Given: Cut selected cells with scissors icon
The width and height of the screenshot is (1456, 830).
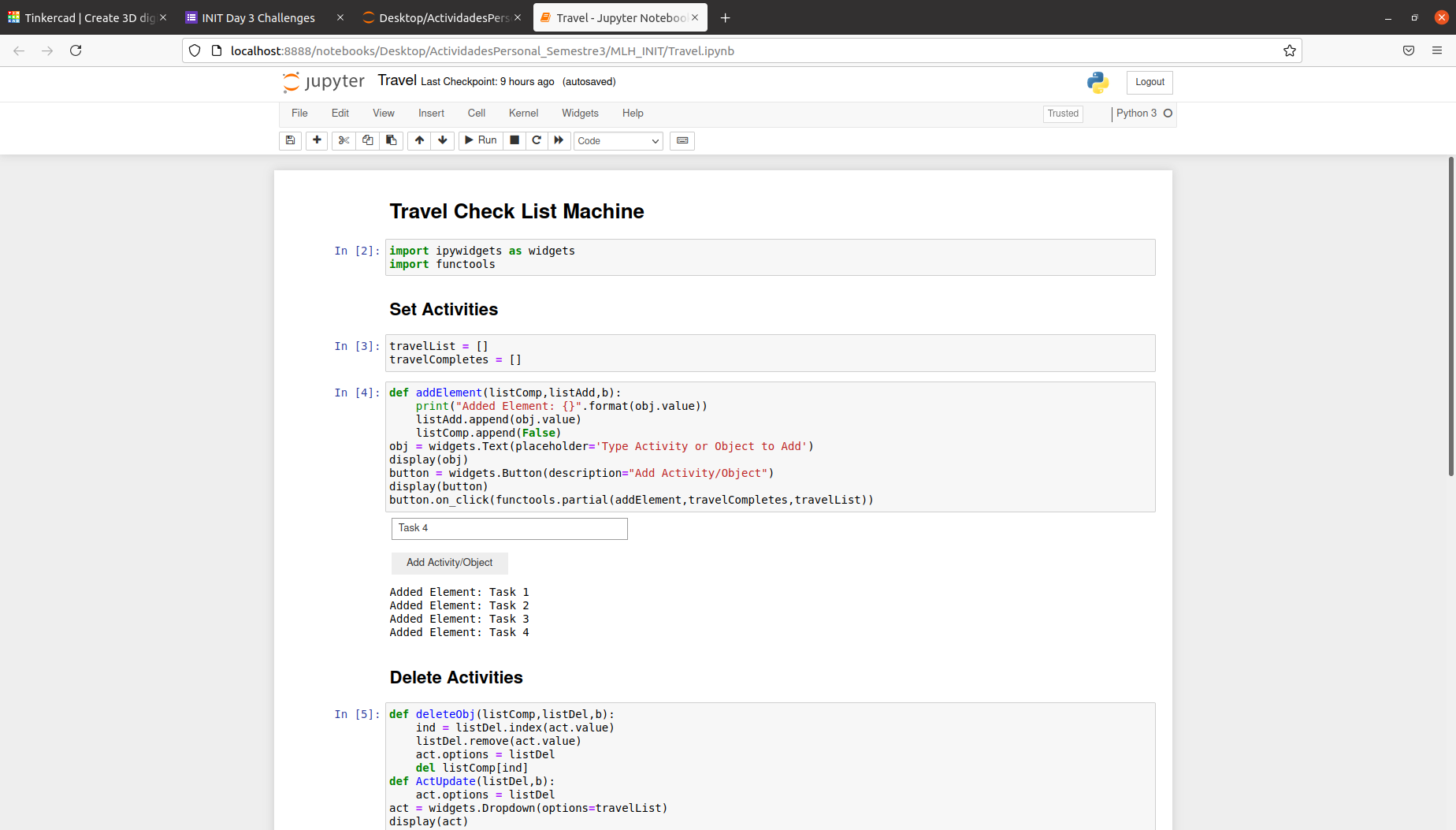Looking at the screenshot, I should [x=344, y=140].
